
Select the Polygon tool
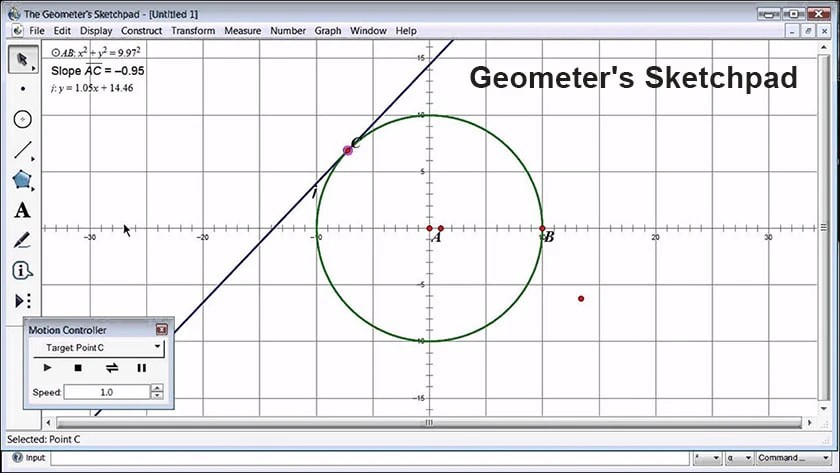pyautogui.click(x=22, y=181)
